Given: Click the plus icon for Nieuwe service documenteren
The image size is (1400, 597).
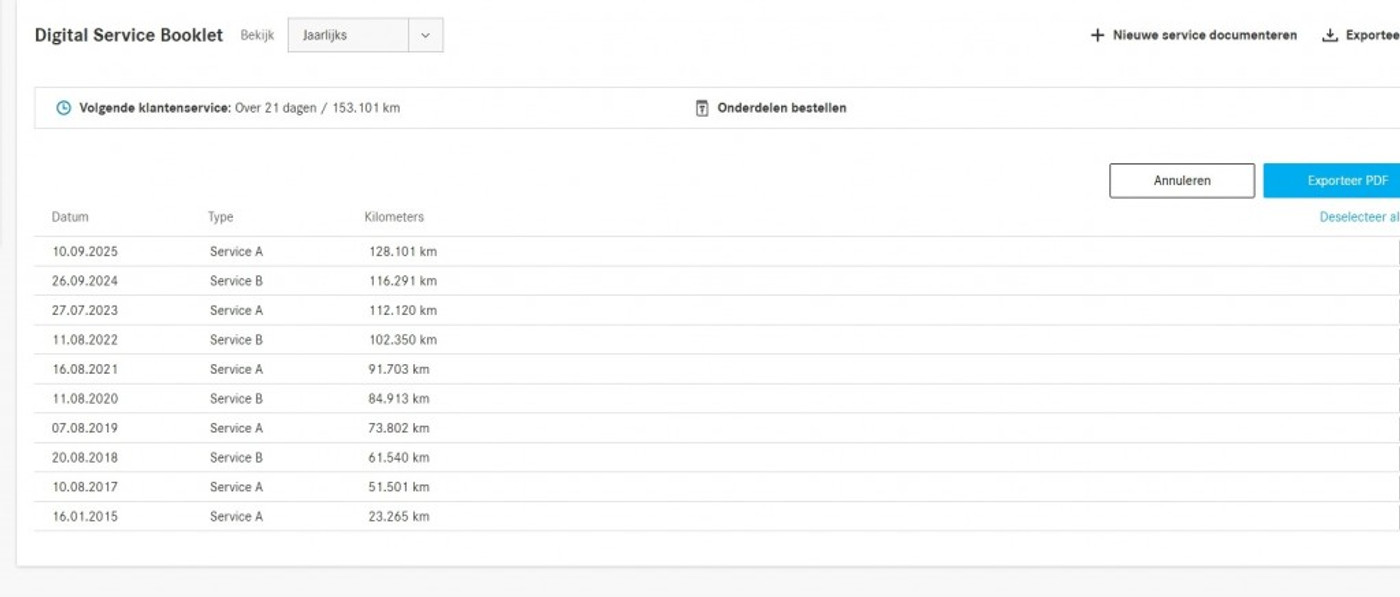Looking at the screenshot, I should point(1097,35).
